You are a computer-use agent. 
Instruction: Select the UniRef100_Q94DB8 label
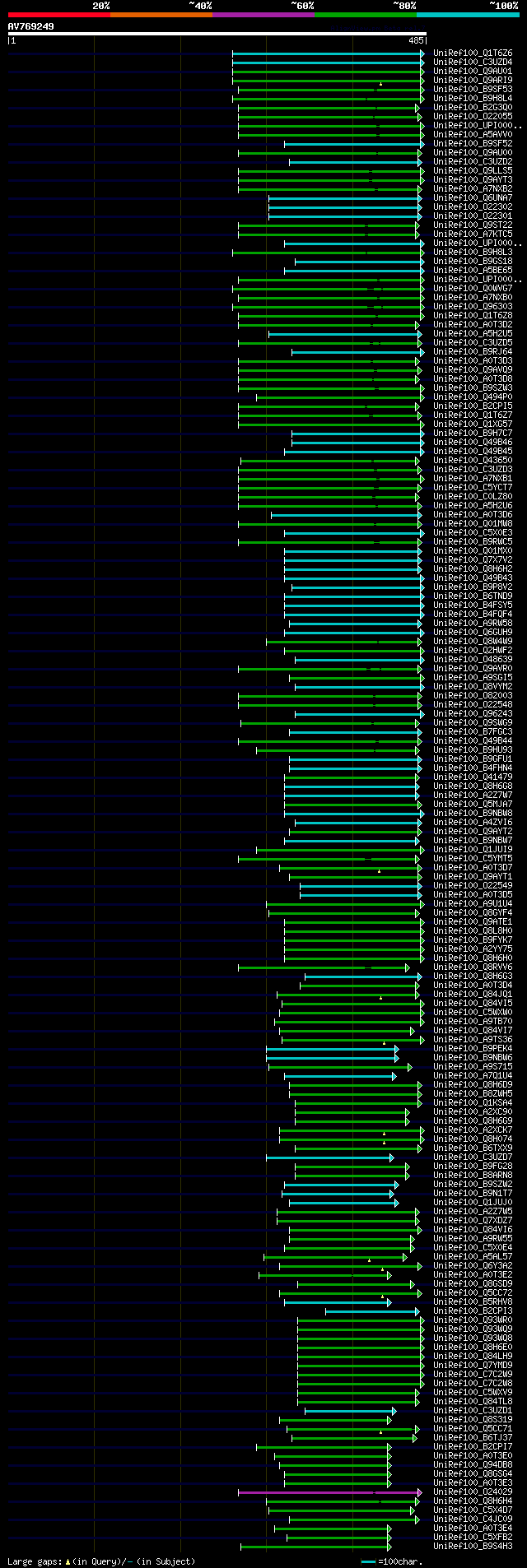pyautogui.click(x=473, y=1465)
